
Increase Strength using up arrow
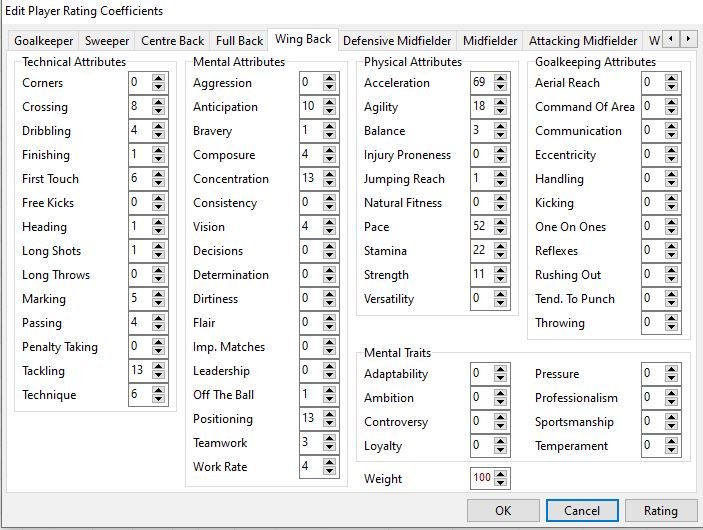coord(500,271)
